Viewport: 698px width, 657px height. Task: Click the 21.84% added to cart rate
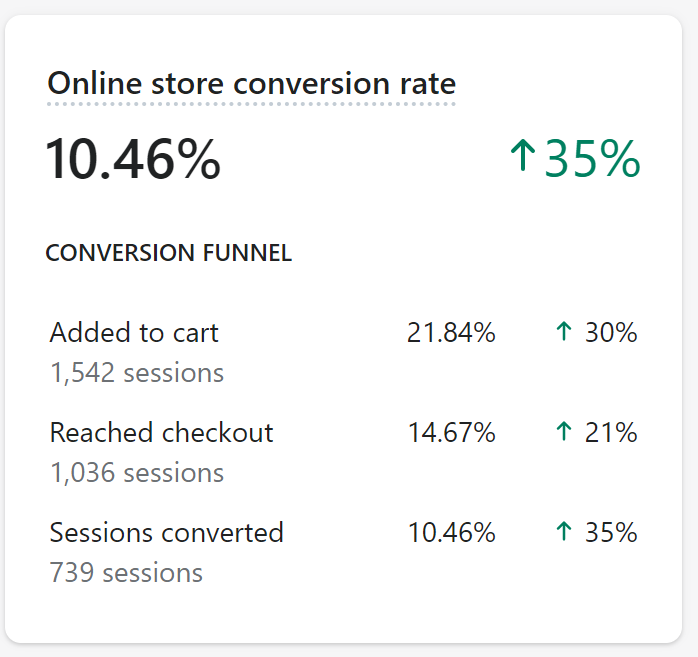451,333
